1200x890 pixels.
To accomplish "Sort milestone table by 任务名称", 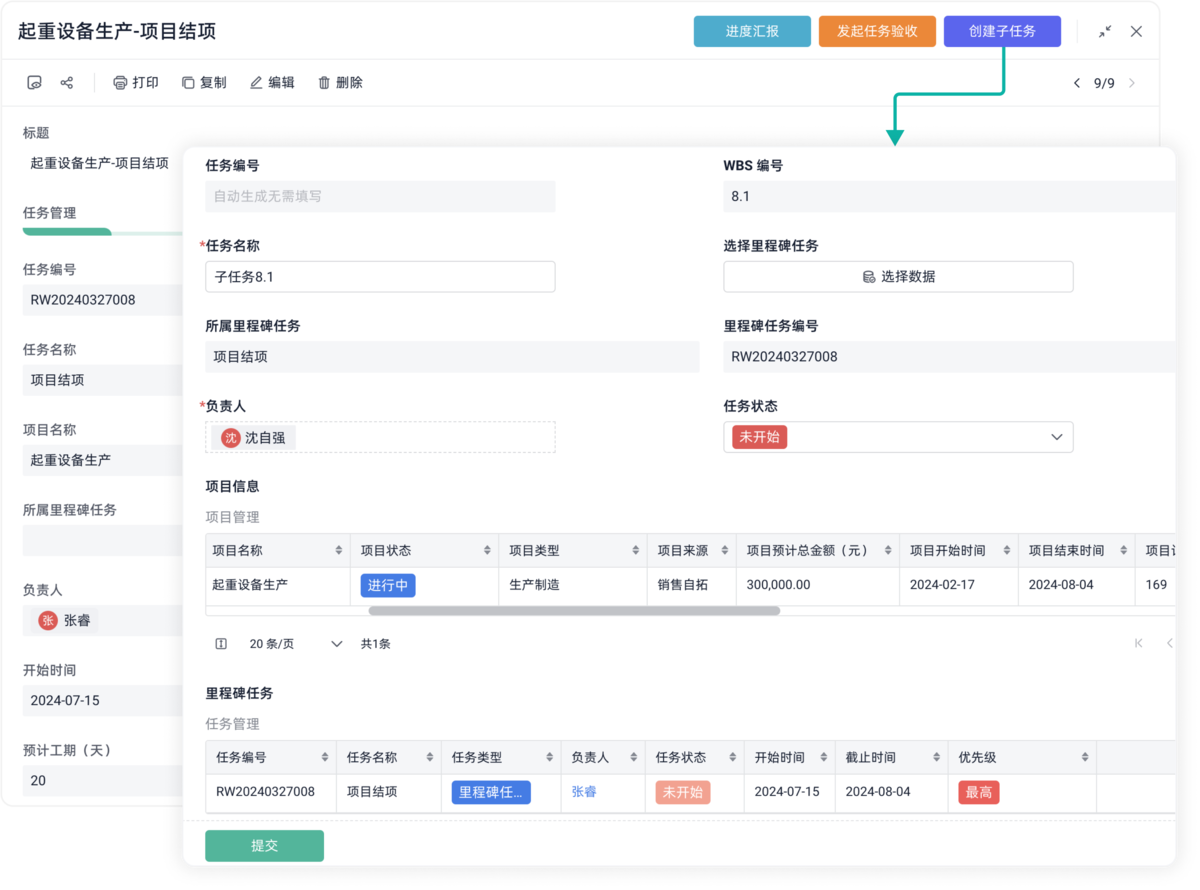I will pos(430,758).
